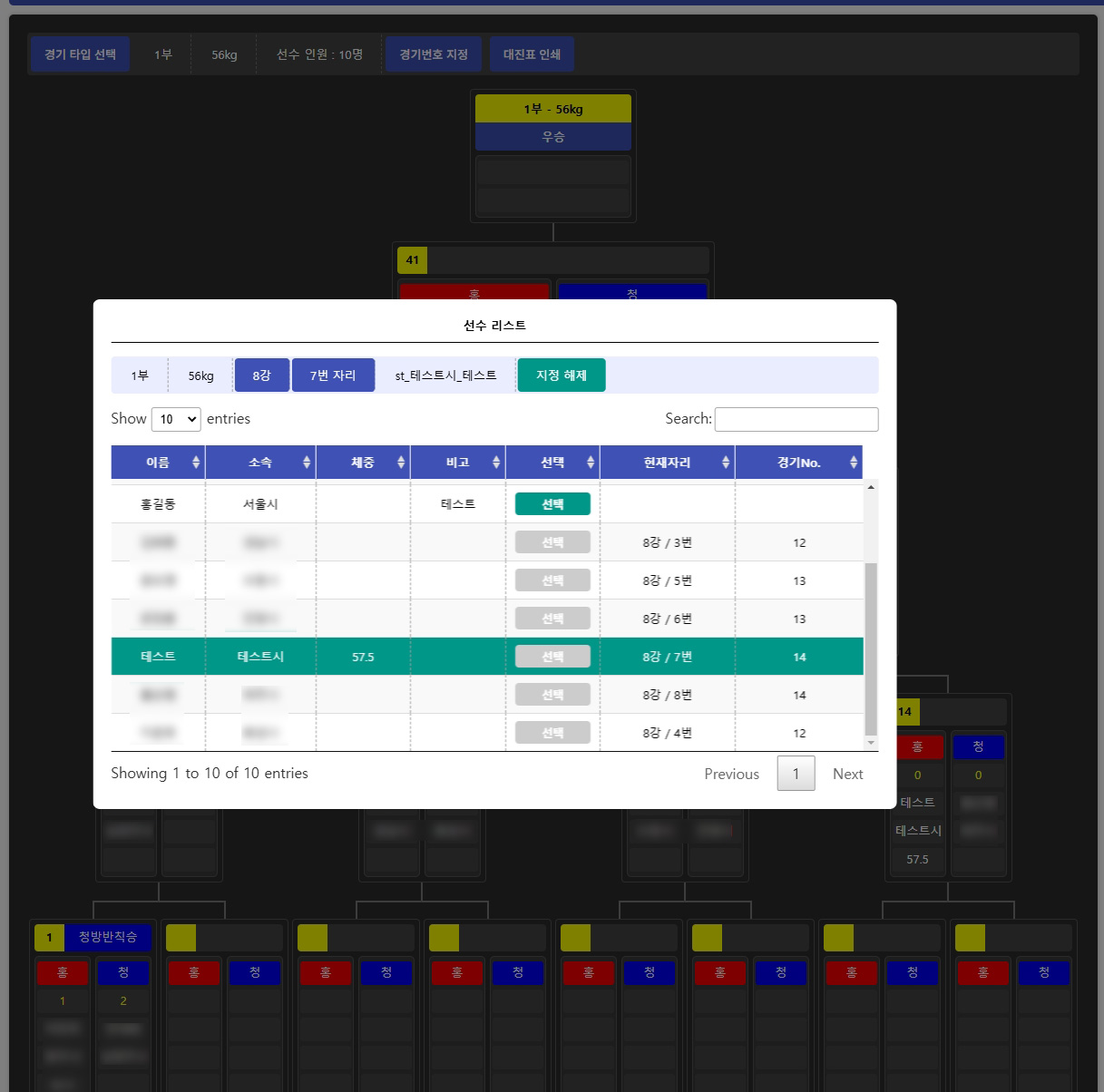This screenshot has width=1104, height=1092.
Task: Sort table by 비고 column arrows
Action: click(x=496, y=463)
